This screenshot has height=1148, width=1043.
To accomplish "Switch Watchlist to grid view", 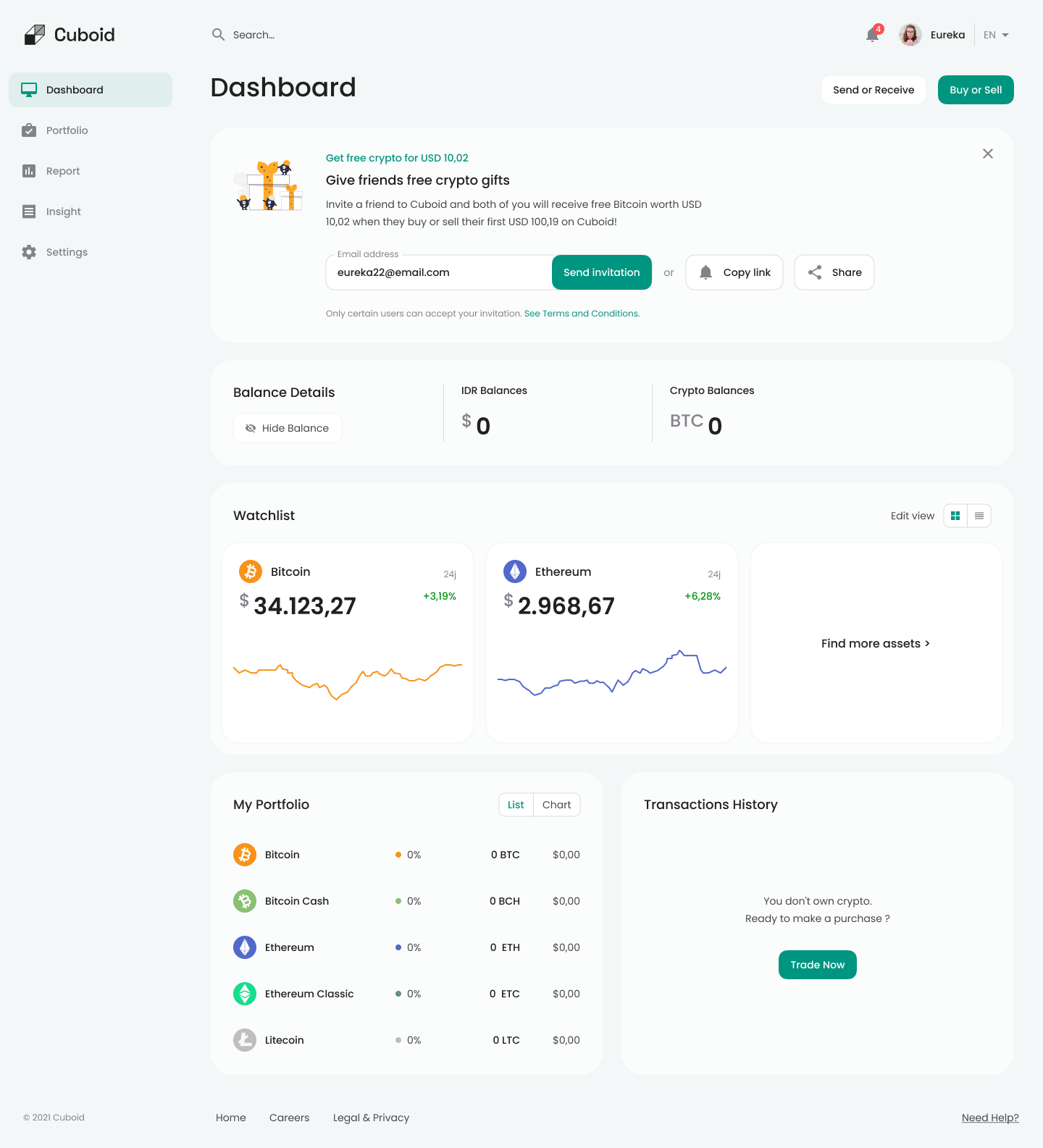I will (x=955, y=516).
